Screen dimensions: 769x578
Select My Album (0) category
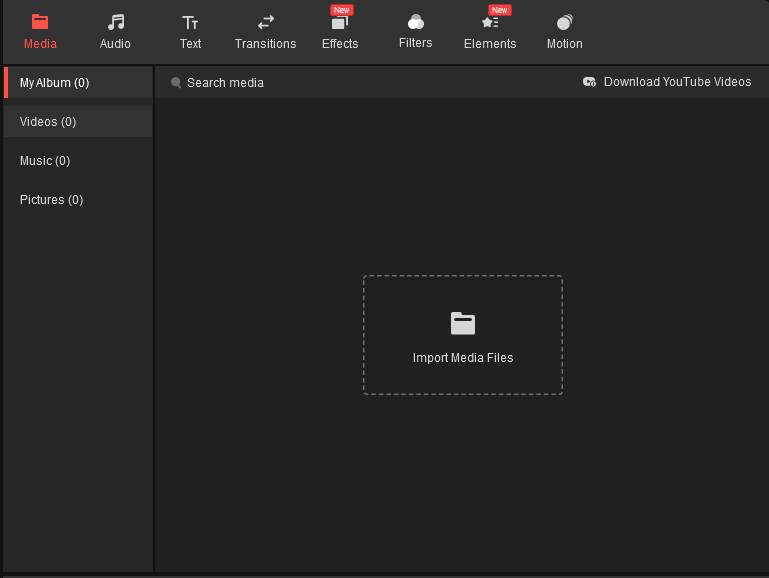(x=78, y=82)
